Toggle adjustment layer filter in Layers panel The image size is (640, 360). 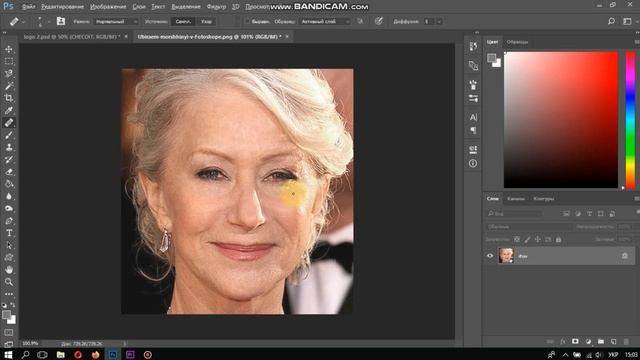(x=578, y=213)
